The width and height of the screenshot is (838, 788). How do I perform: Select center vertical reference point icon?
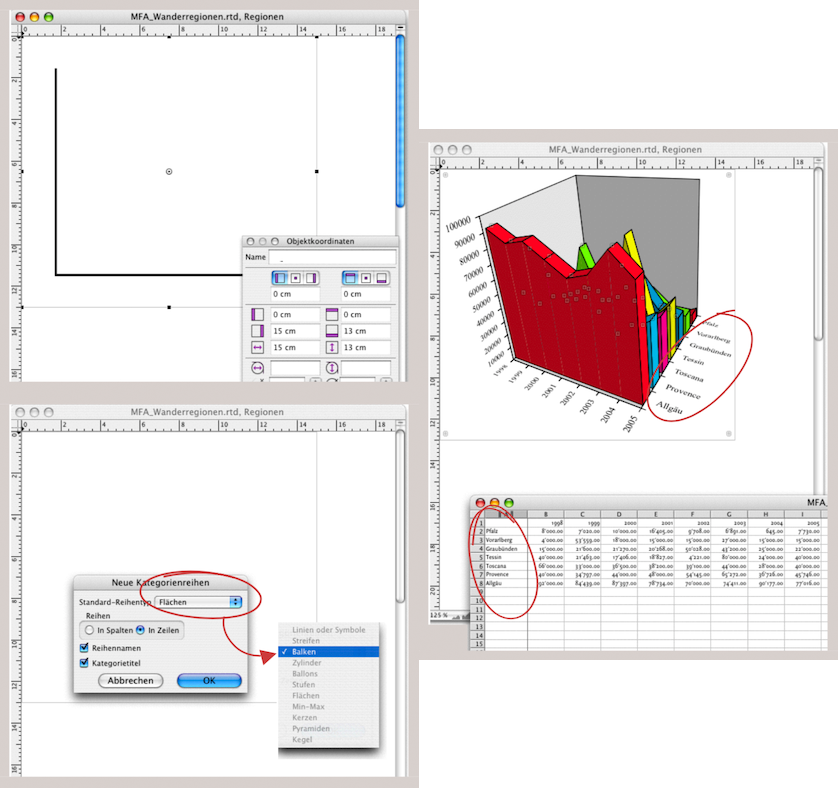tap(365, 277)
